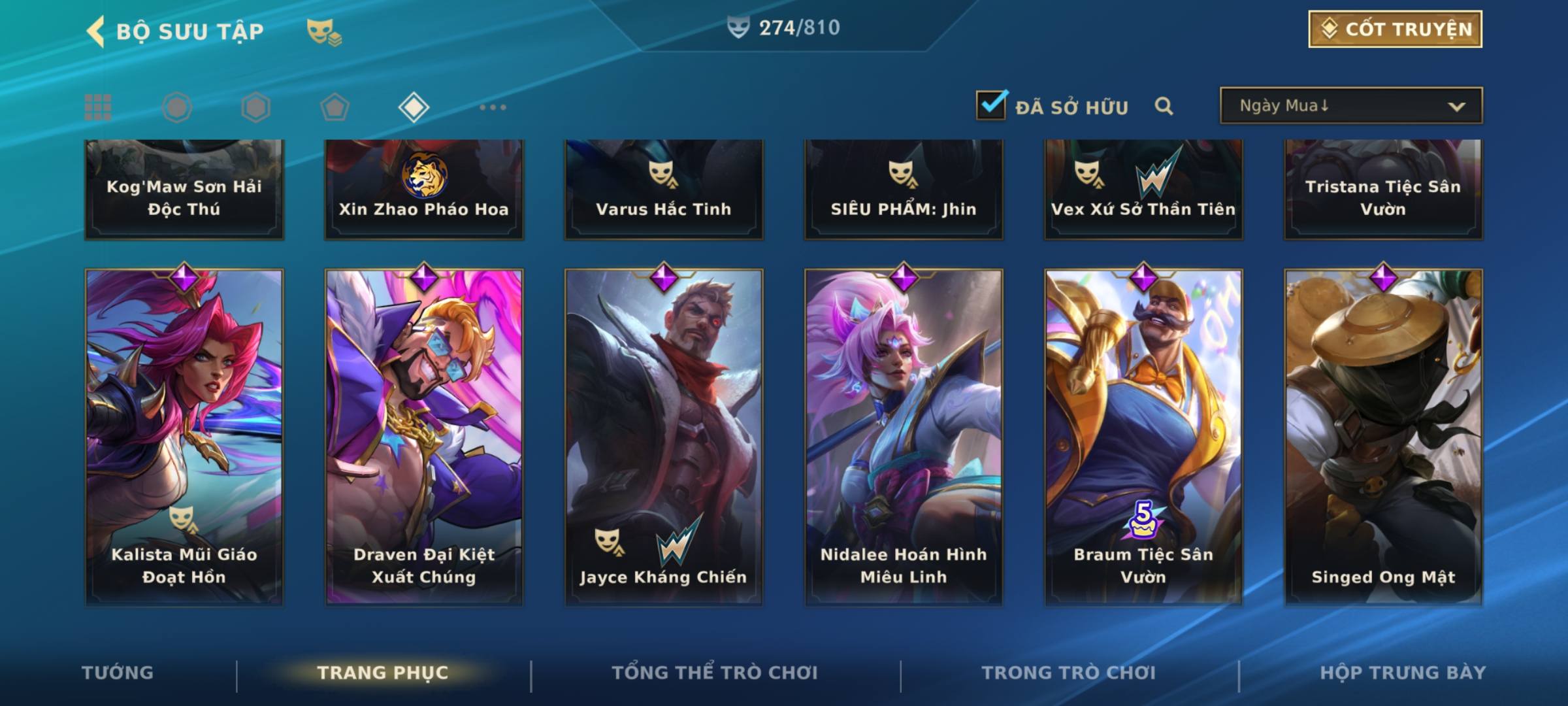Filter by the pentagon rarity gem icon
The height and width of the screenshot is (706, 1568).
[x=335, y=107]
